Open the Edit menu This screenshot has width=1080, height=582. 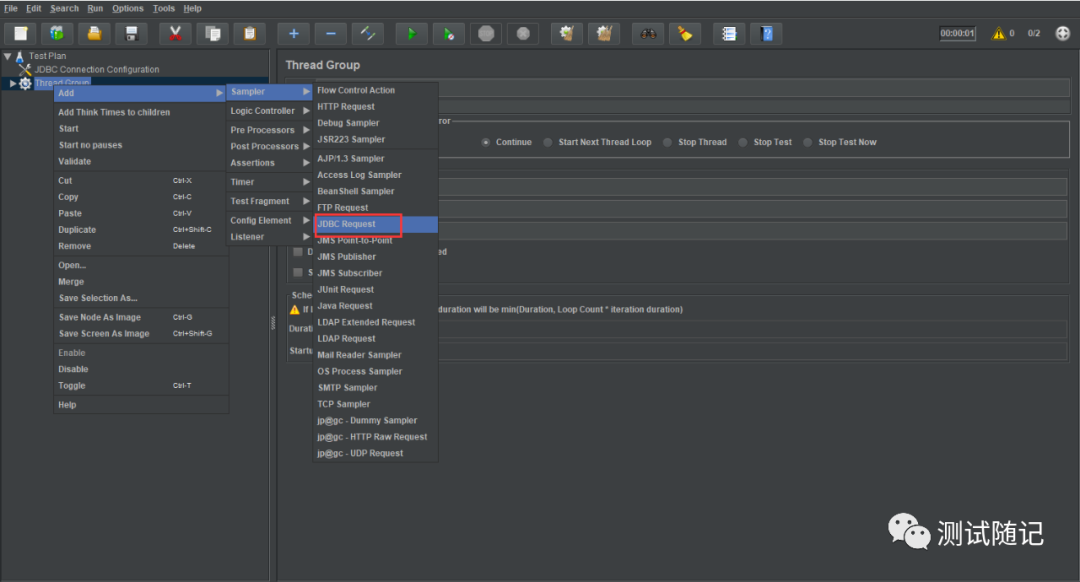(34, 8)
